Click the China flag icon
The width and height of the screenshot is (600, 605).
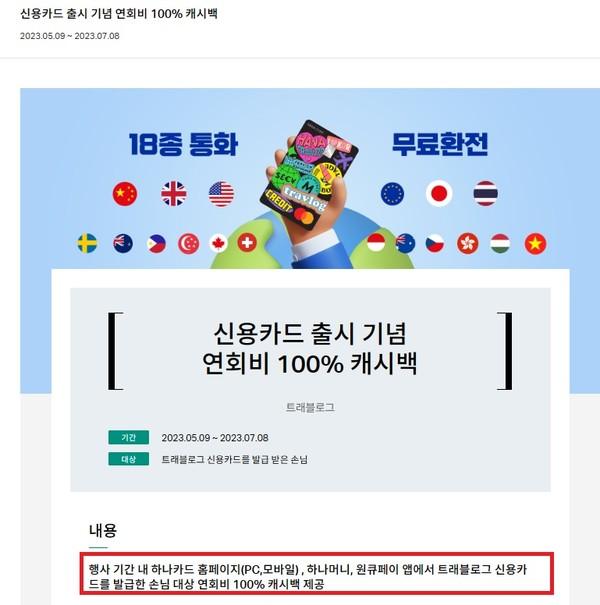125,194
